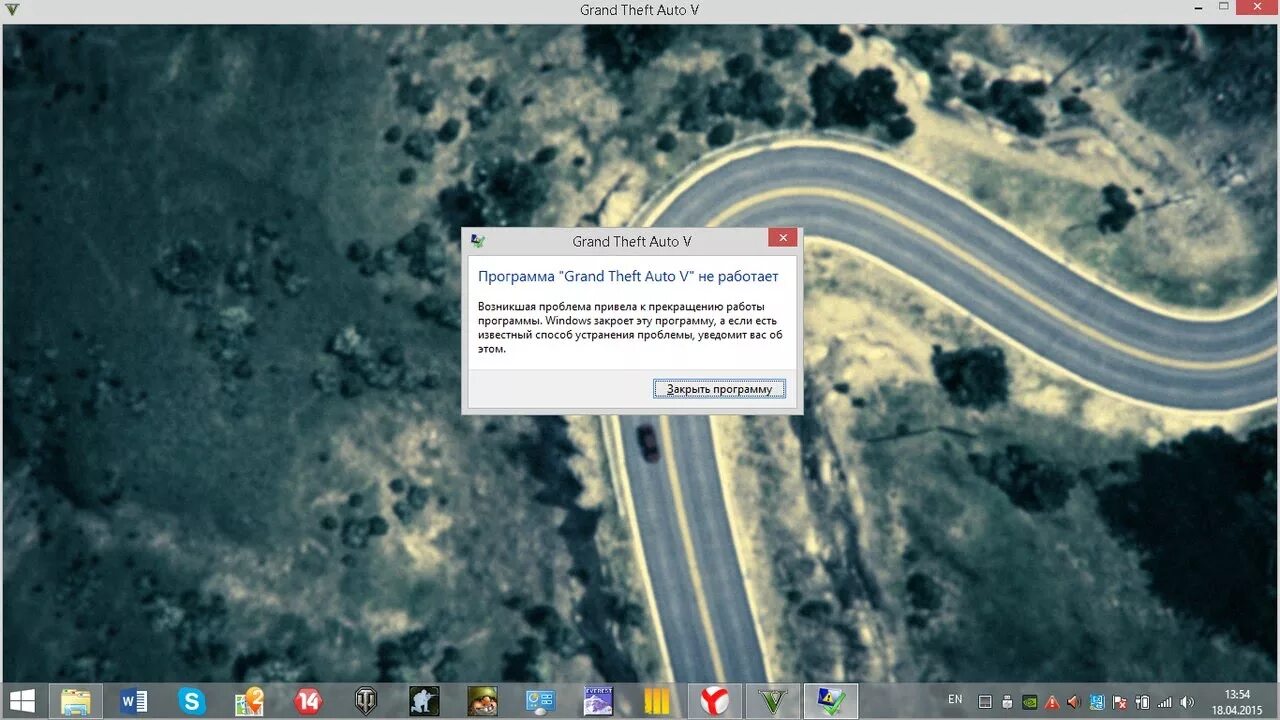This screenshot has height=720, width=1280.
Task: Click the Закрыть программу button
Action: click(x=720, y=389)
